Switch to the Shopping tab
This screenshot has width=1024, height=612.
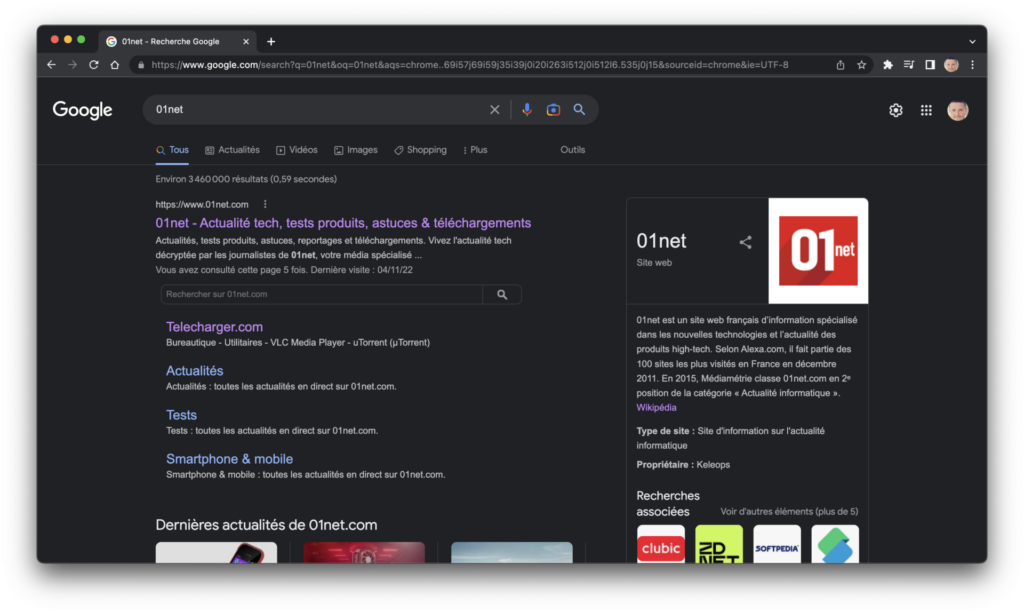(x=421, y=150)
